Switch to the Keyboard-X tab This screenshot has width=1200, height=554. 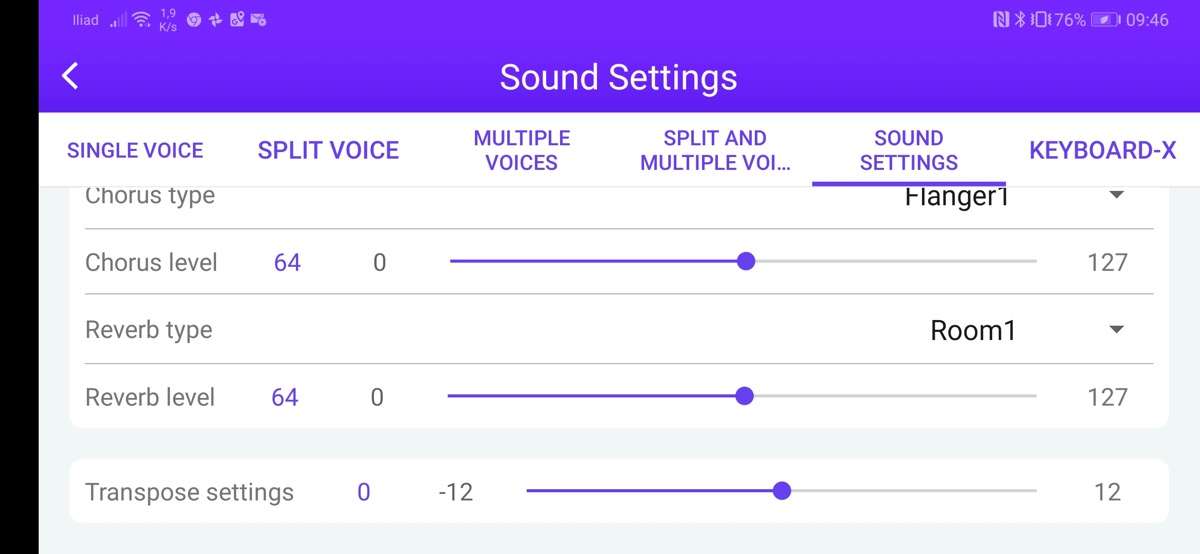(x=1102, y=150)
